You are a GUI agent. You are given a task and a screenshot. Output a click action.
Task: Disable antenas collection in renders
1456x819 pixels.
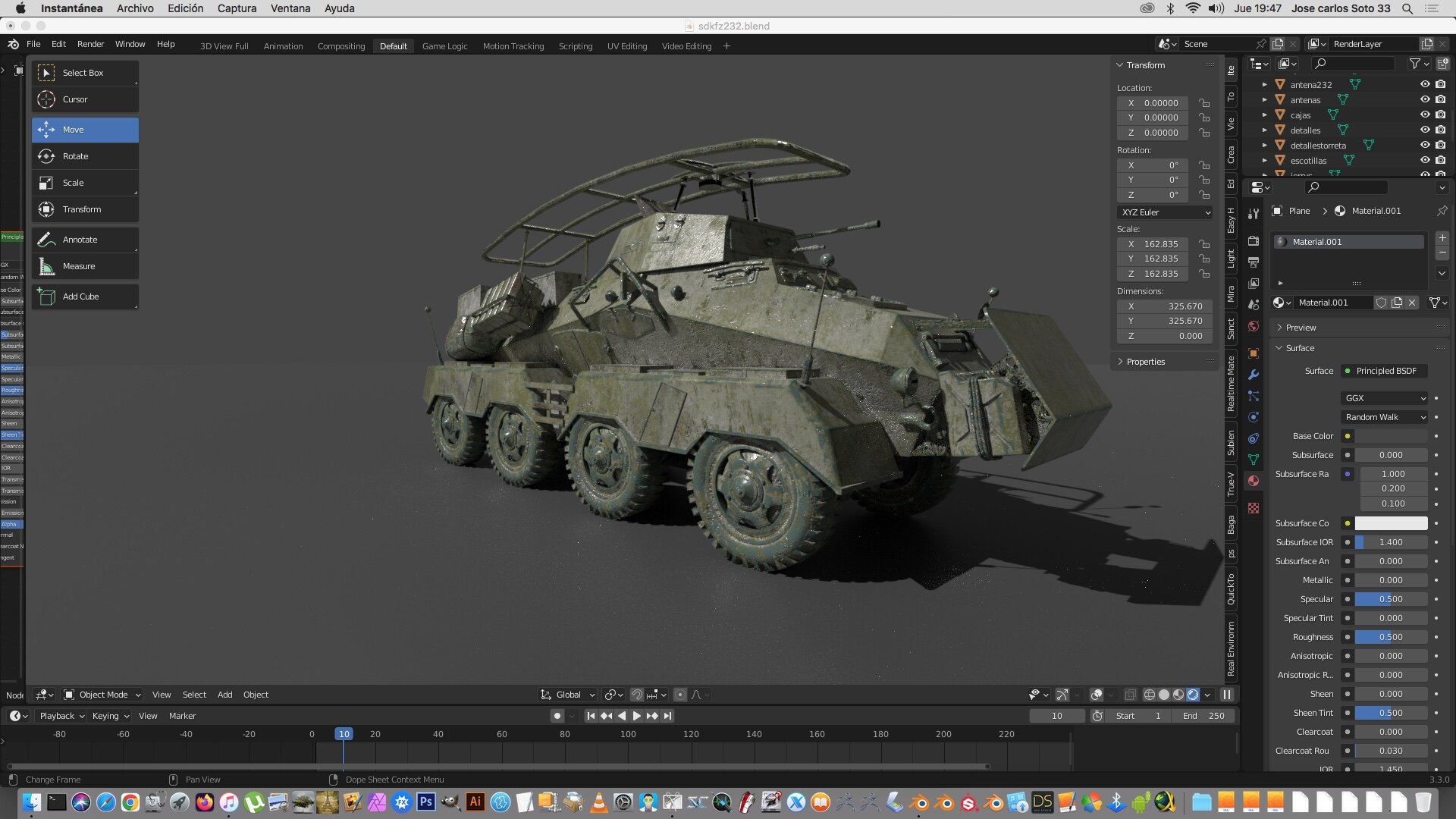pyautogui.click(x=1441, y=100)
